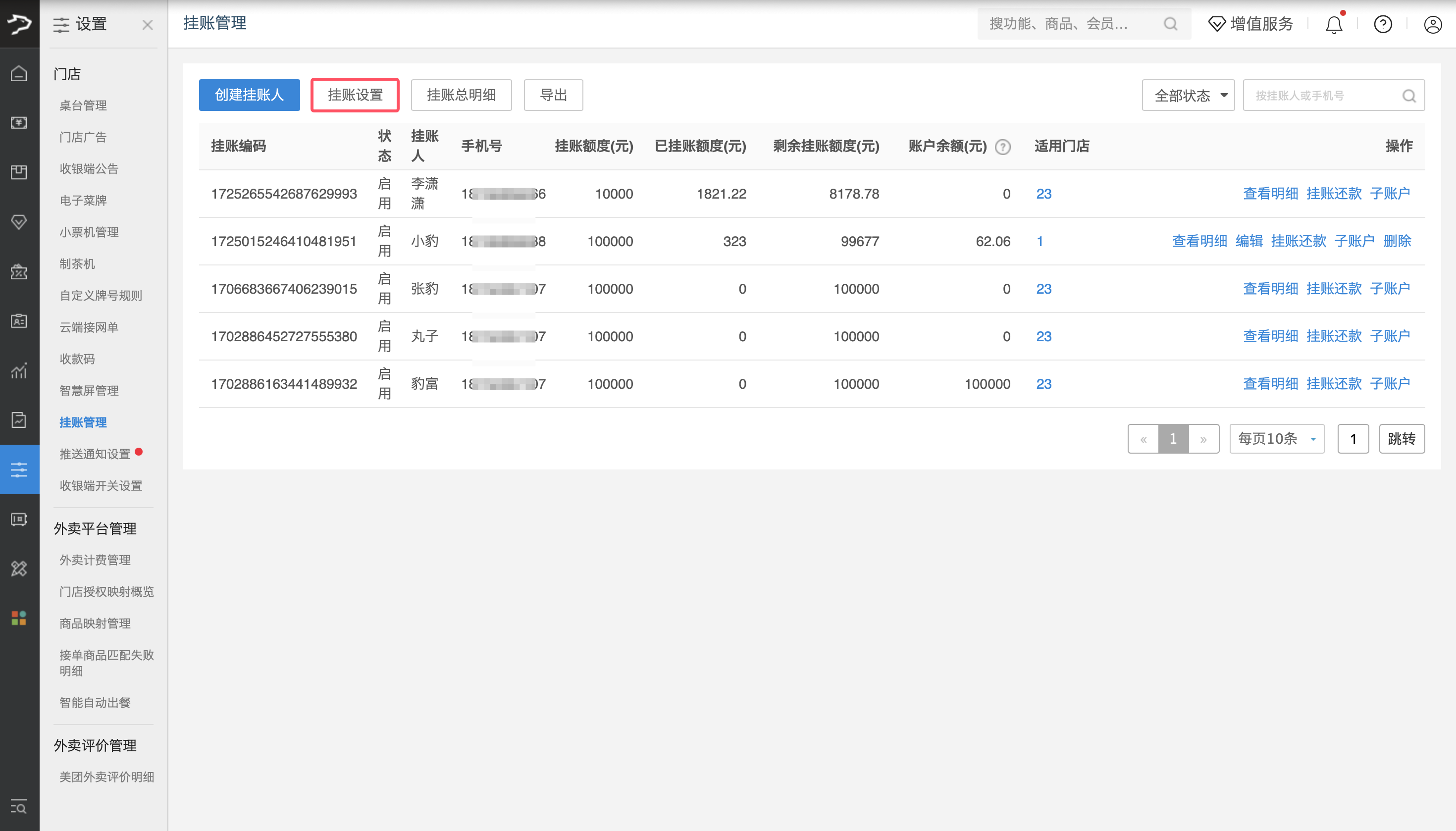Close the settings panel with X
The image size is (1456, 831).
(147, 25)
